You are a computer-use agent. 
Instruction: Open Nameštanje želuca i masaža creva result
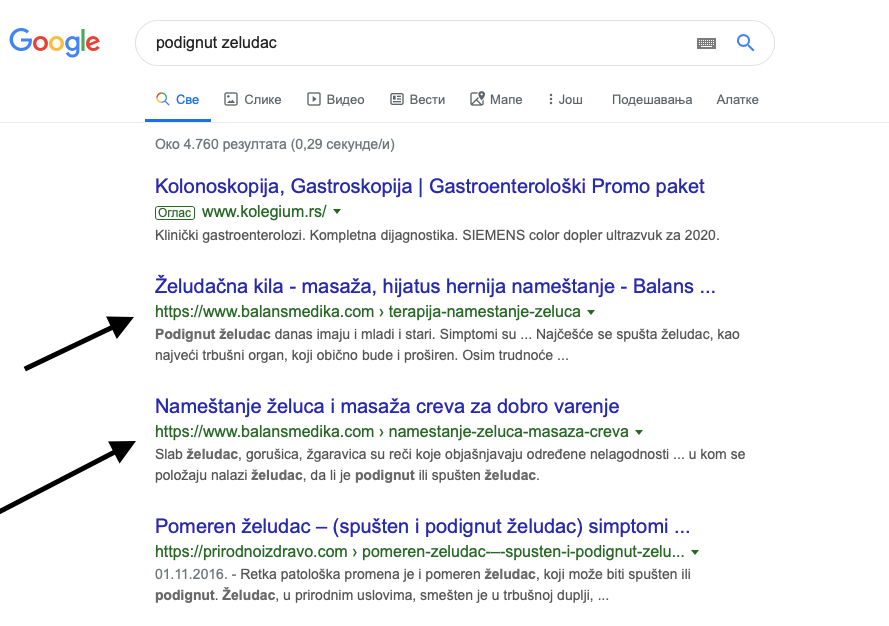387,406
